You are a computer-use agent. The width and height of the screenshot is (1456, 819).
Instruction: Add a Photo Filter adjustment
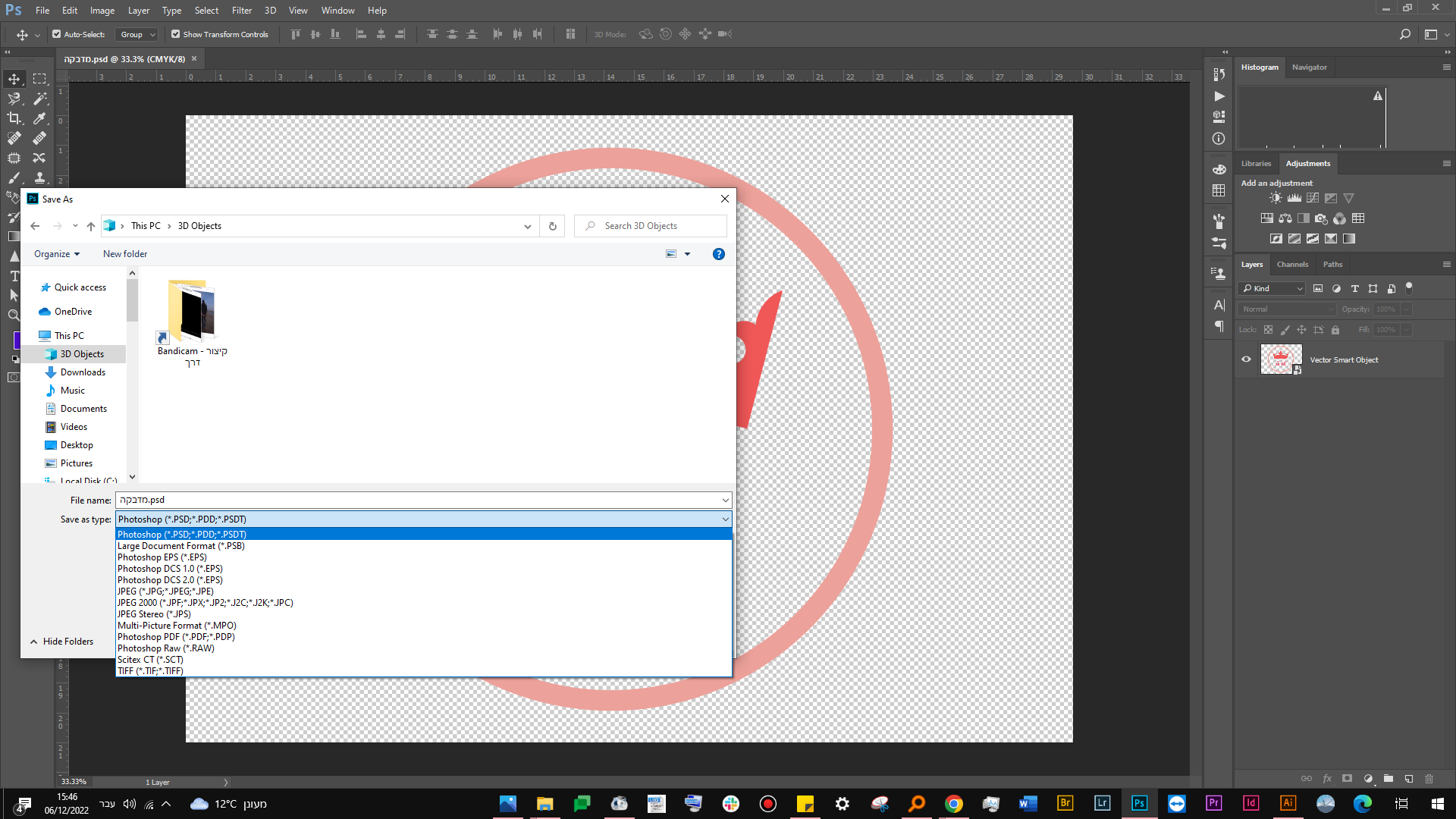tap(1321, 218)
